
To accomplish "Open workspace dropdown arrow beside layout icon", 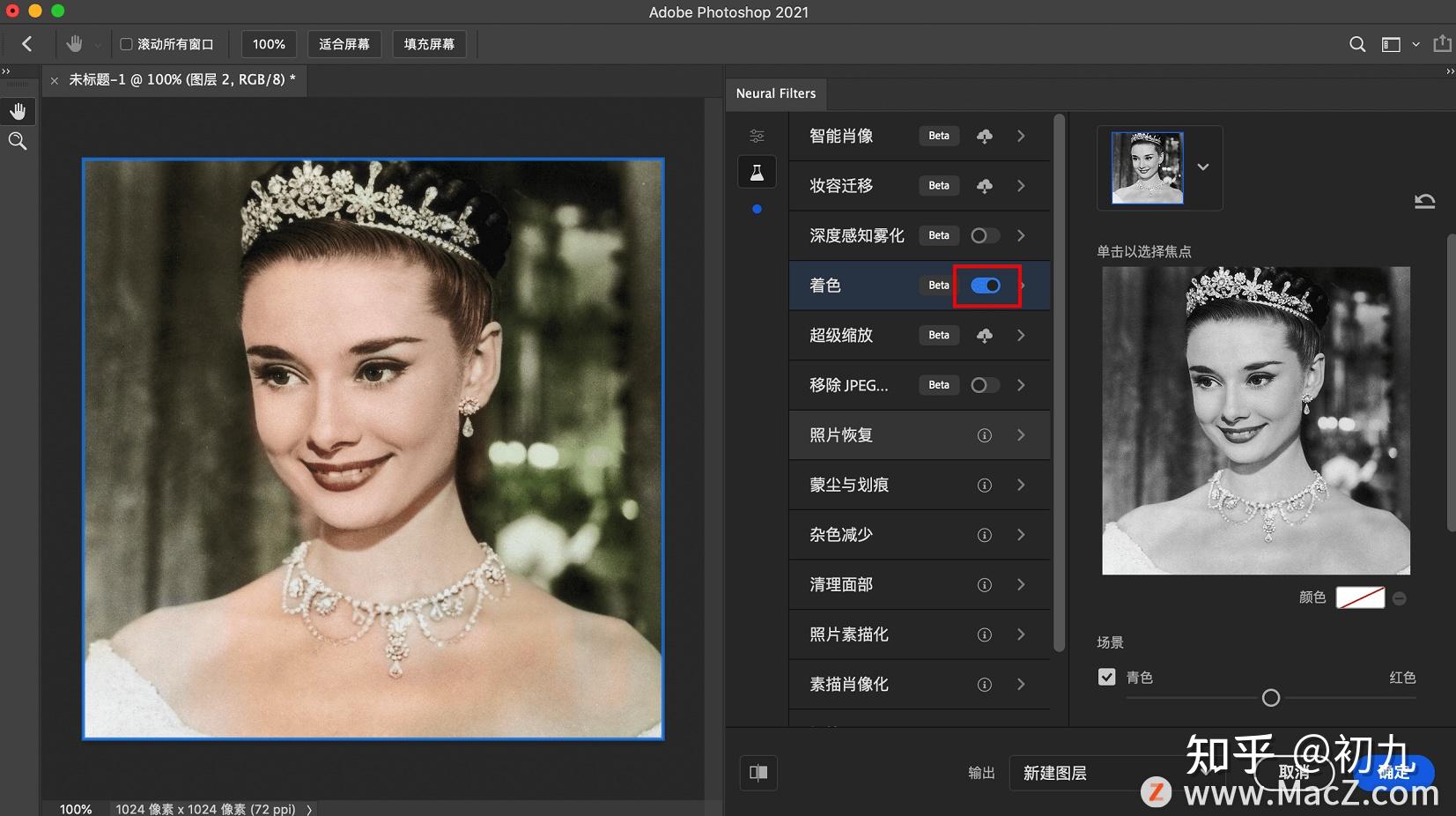I will click(x=1415, y=44).
